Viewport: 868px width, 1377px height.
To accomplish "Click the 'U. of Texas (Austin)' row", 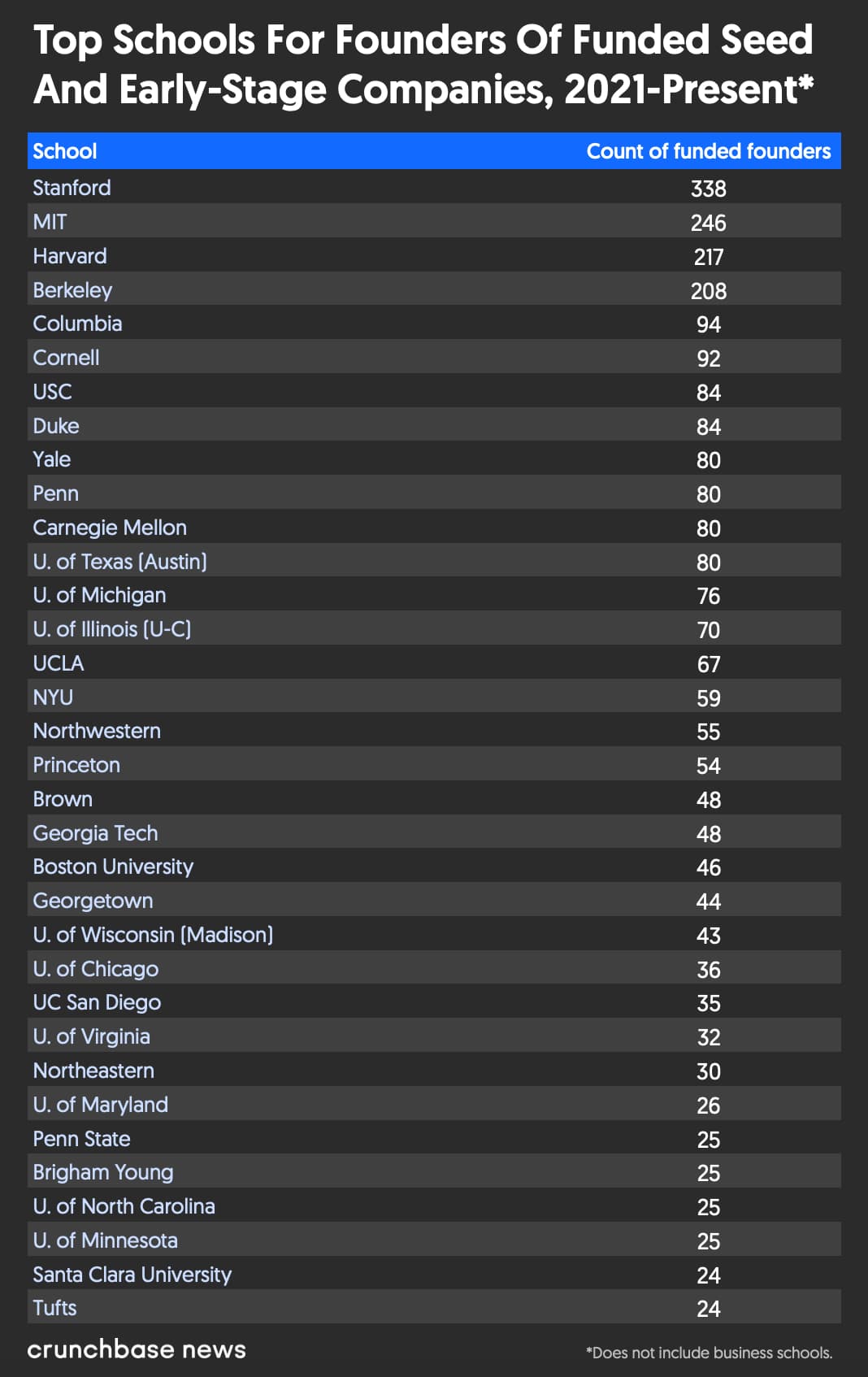I will click(119, 562).
